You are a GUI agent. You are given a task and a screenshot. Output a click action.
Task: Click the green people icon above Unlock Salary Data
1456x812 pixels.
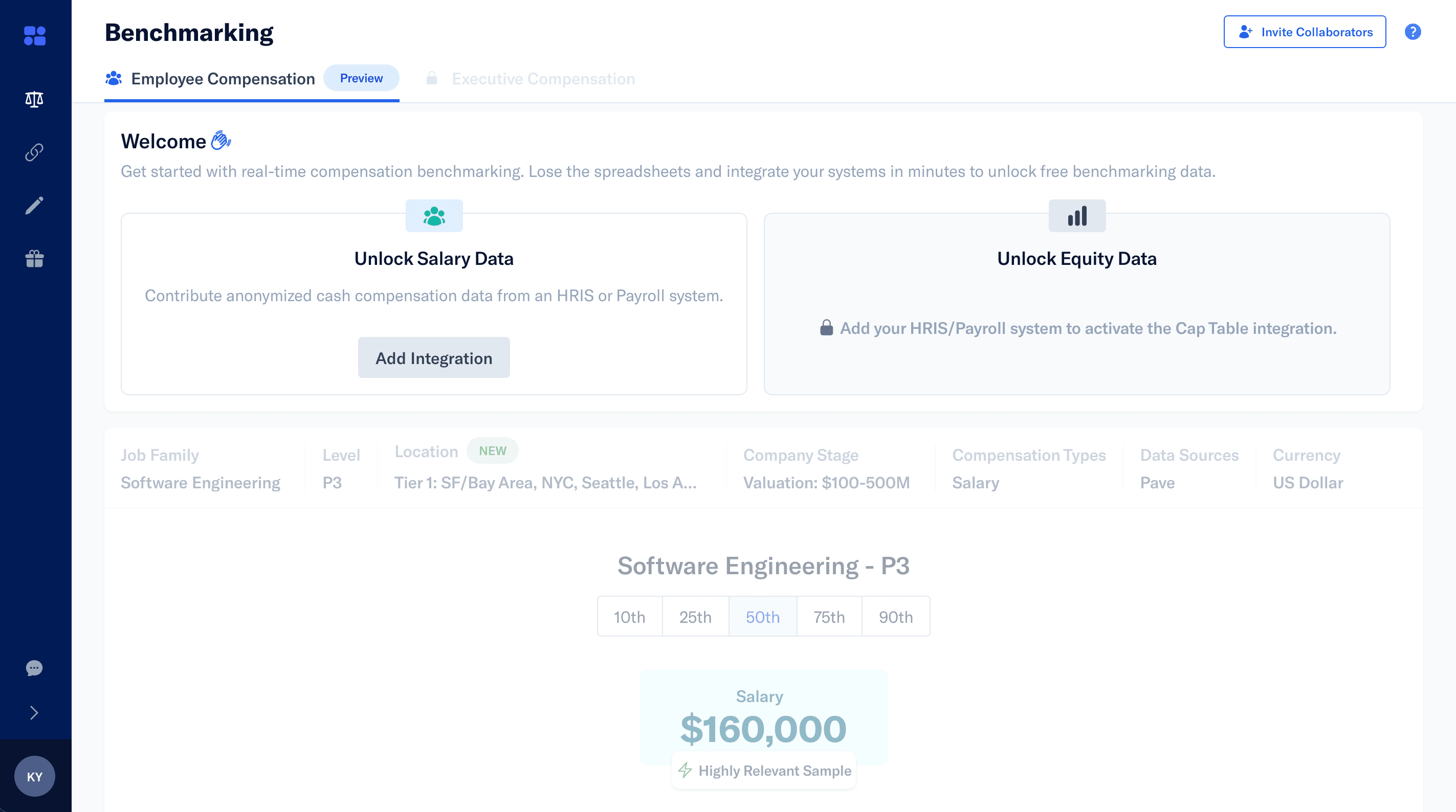coord(433,215)
